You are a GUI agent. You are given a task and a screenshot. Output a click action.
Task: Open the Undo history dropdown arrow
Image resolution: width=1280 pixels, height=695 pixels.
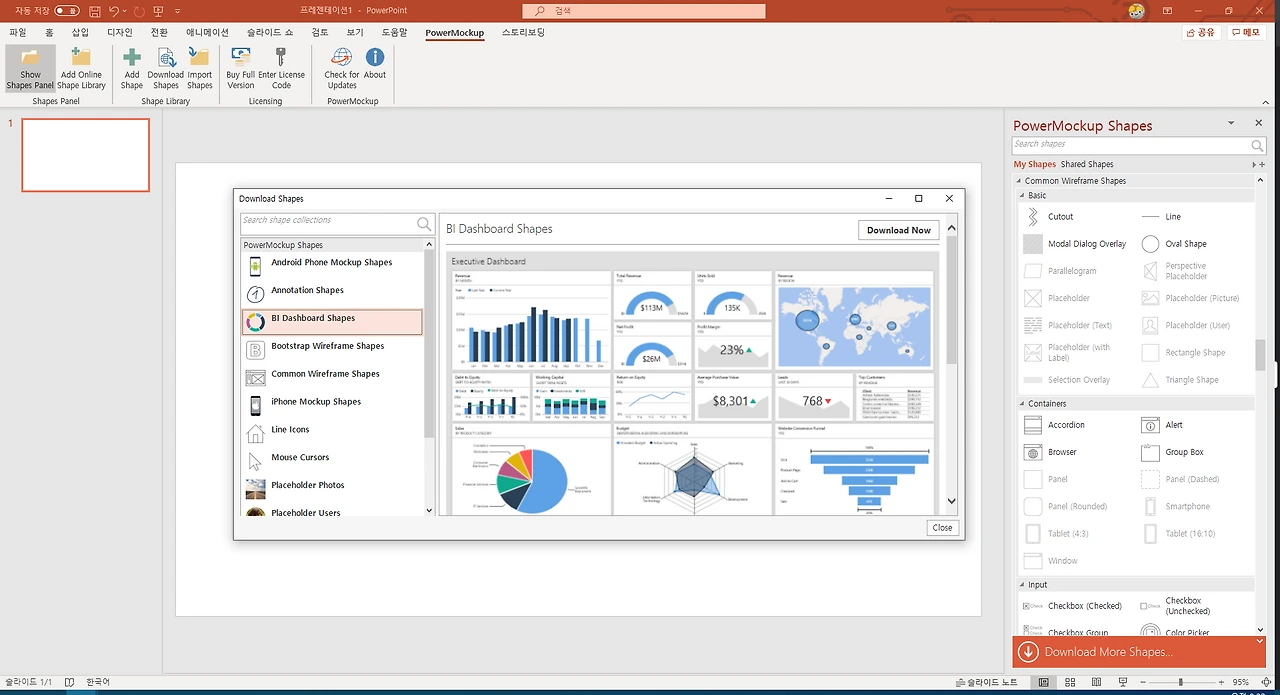pyautogui.click(x=125, y=11)
